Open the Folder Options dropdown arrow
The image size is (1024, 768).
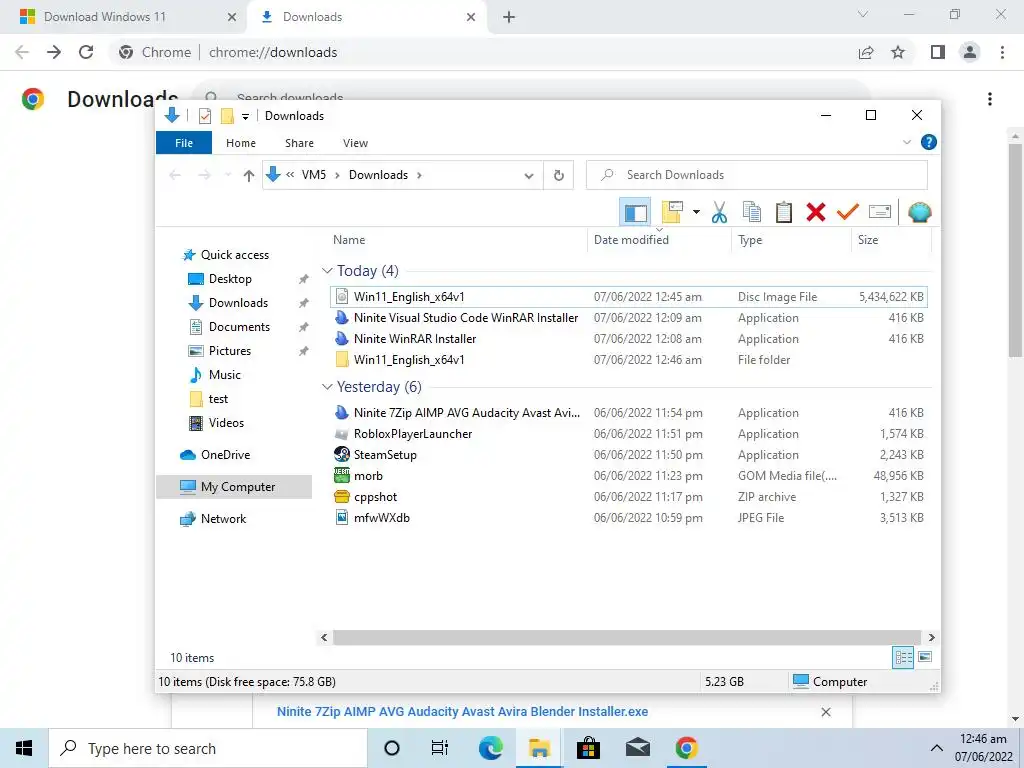click(x=696, y=212)
